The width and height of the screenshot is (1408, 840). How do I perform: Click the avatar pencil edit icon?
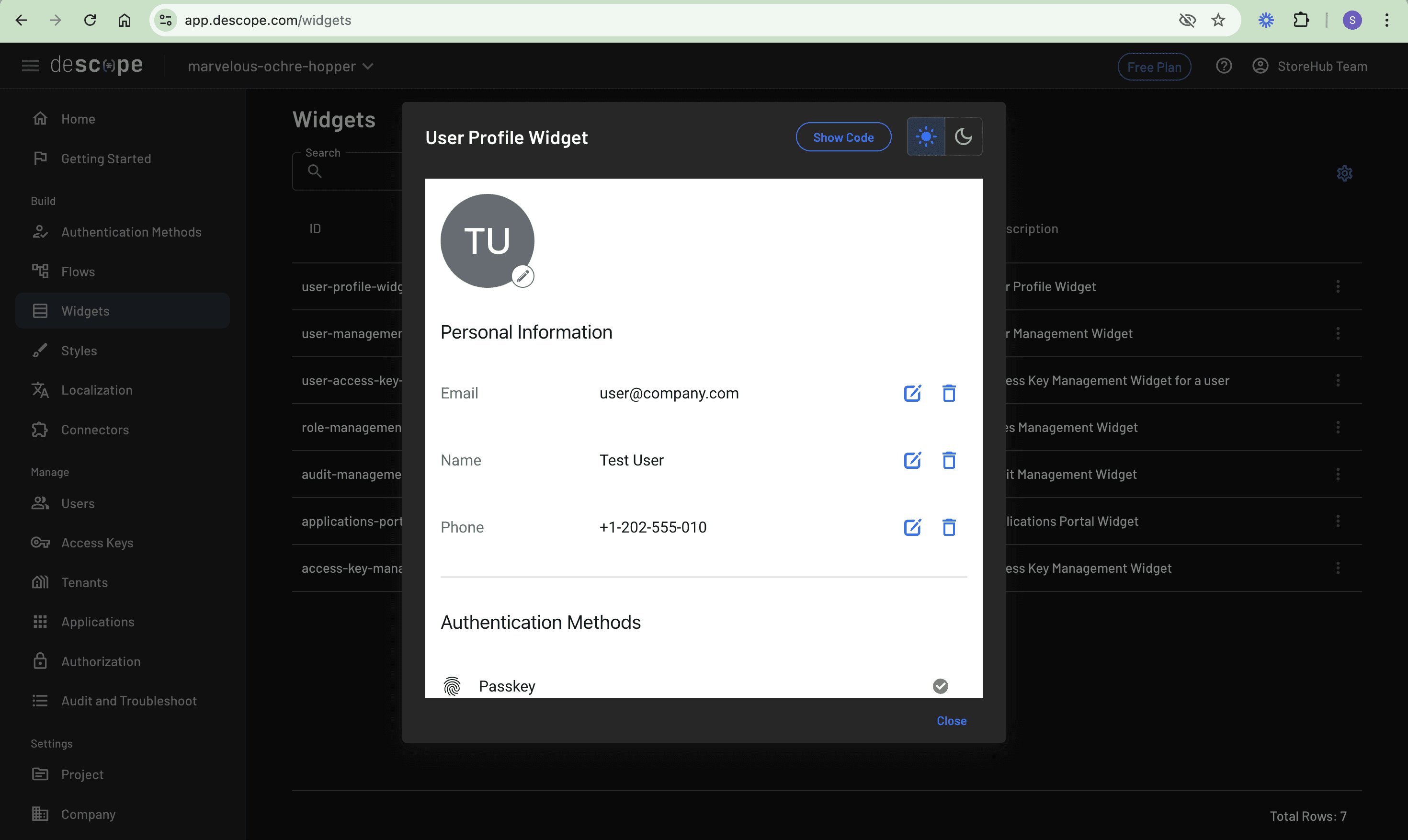[522, 276]
